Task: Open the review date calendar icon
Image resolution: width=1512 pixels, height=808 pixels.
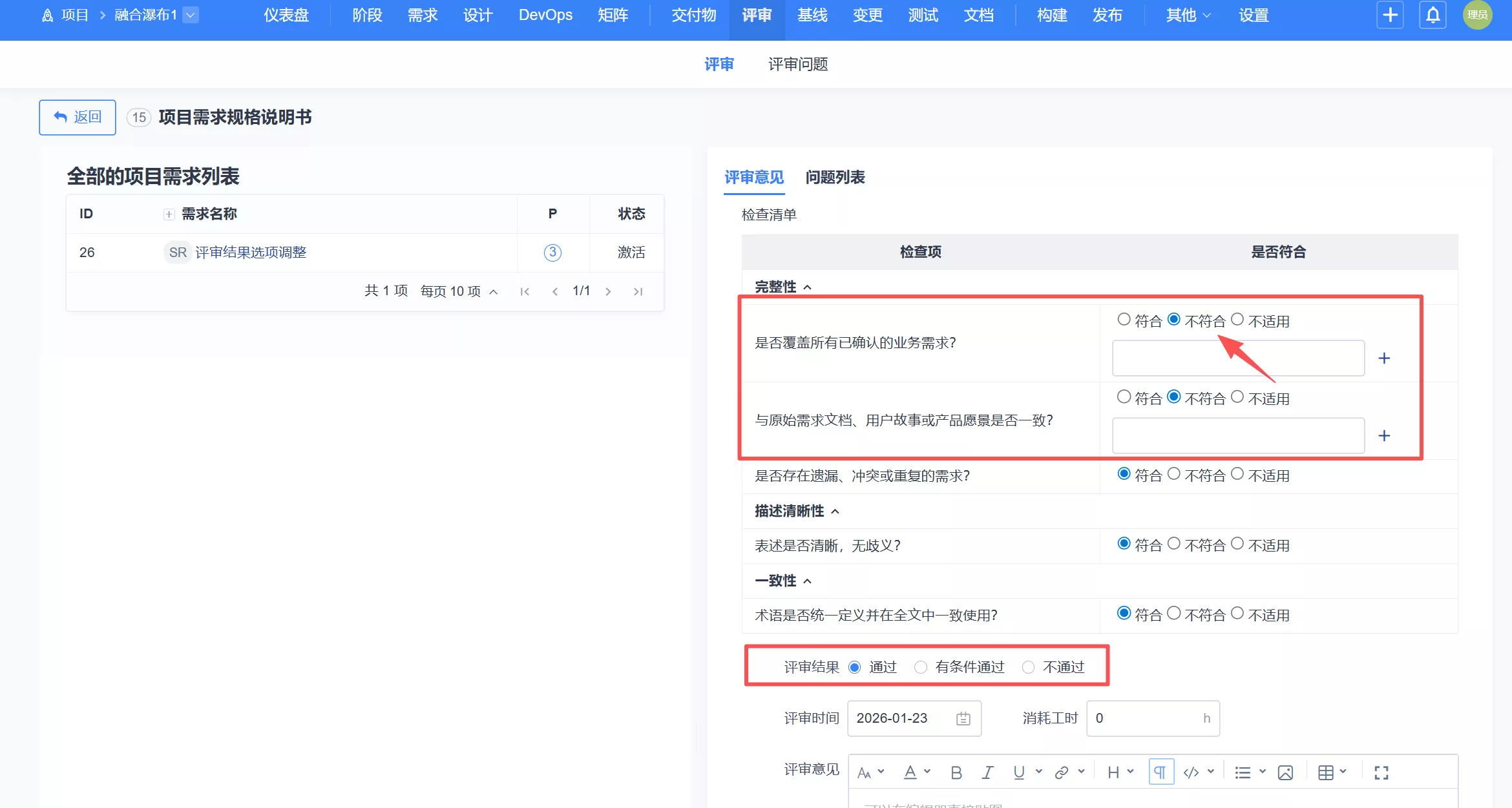Action: [x=963, y=718]
